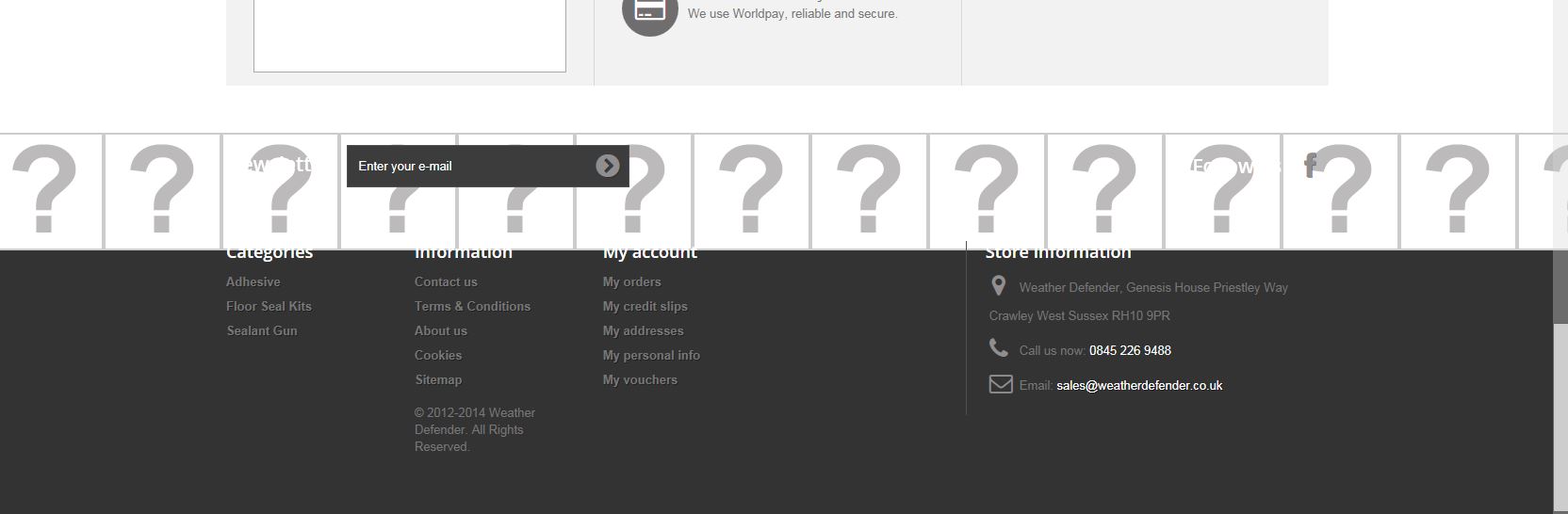This screenshot has height=514, width=1568.
Task: Click the © 2012-2014 Weather Defender copyright text
Action: click(x=475, y=429)
